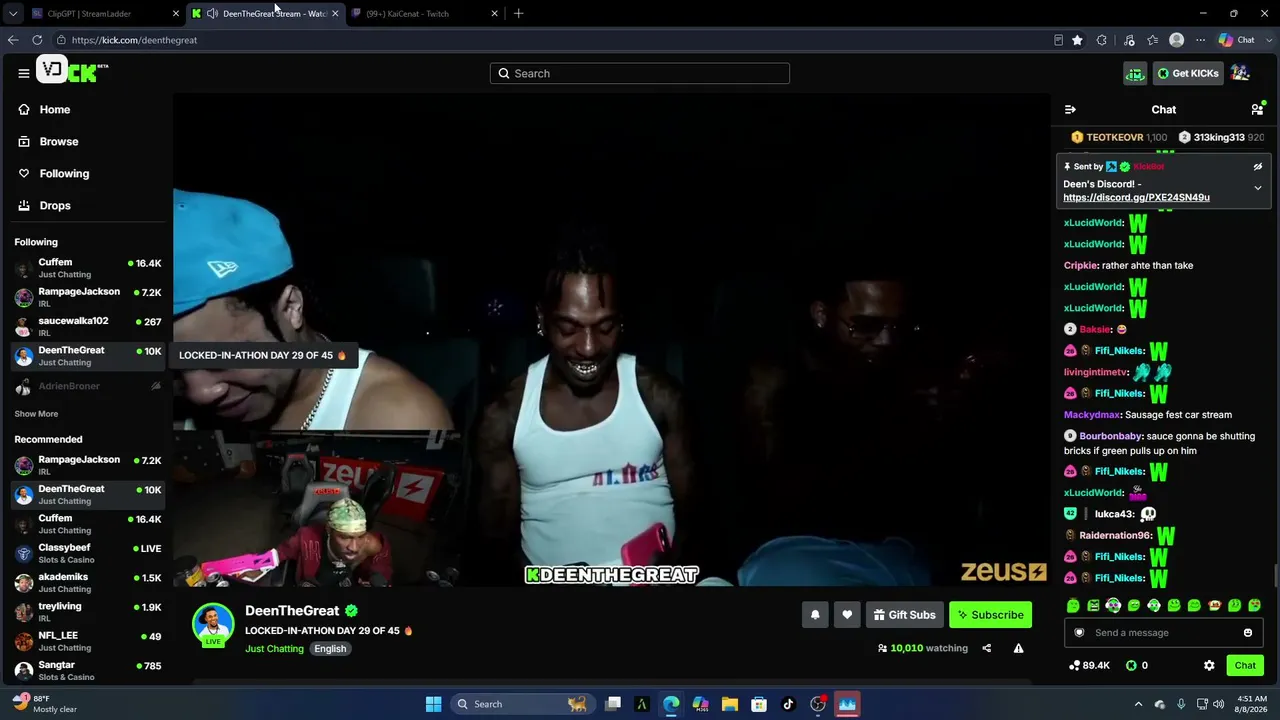This screenshot has width=1280, height=720.
Task: Go back in the browser
Action: 13,40
